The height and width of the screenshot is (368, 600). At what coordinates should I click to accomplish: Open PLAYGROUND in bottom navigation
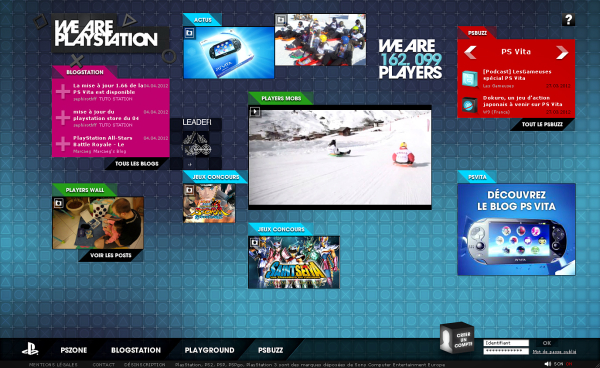tap(209, 350)
